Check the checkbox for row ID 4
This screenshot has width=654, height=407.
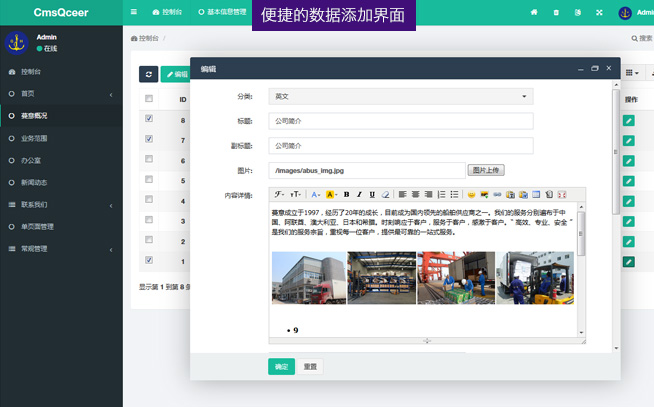[149, 199]
